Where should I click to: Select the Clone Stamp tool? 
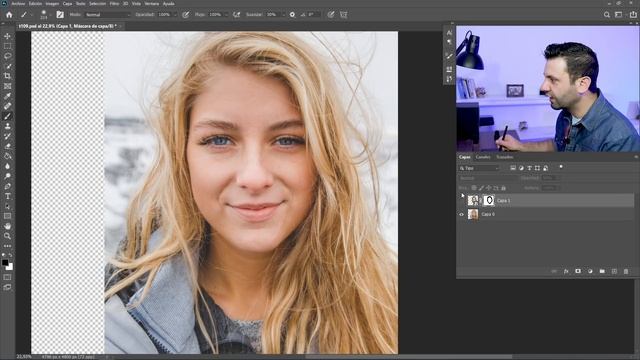coord(7,126)
